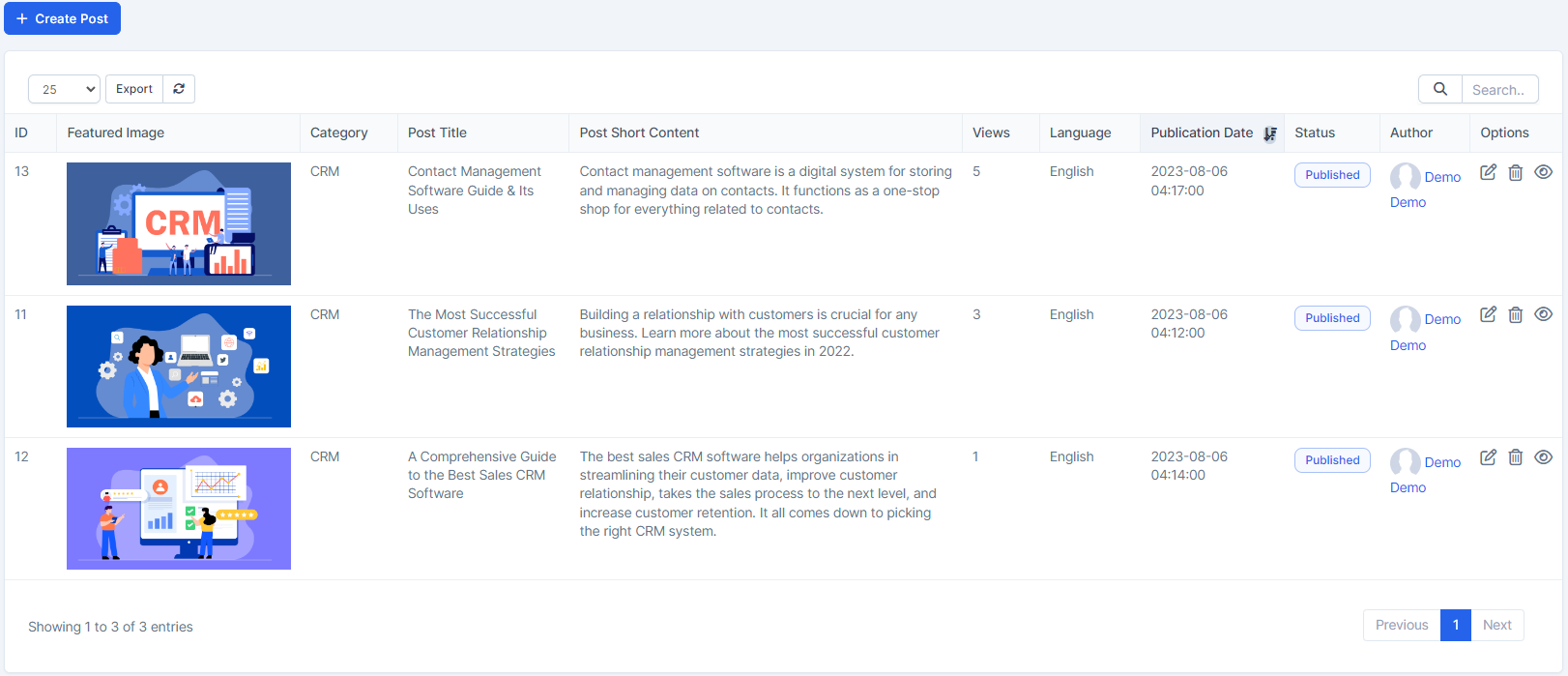Go to page 1 in pagination

[x=1455, y=625]
